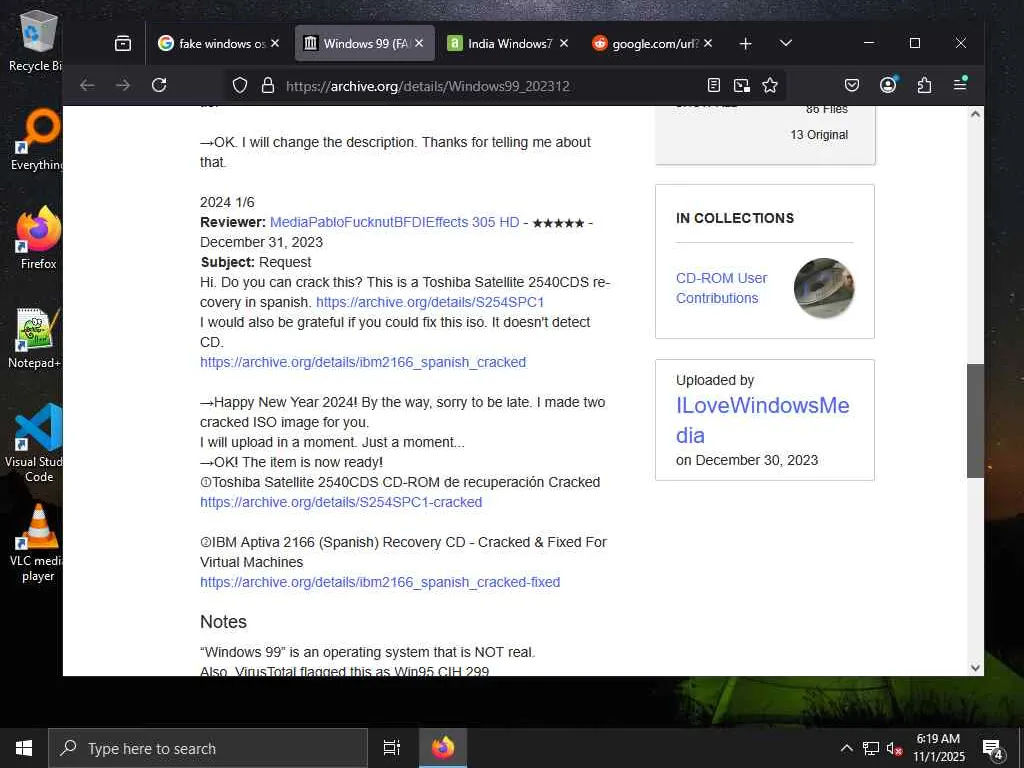
Task: Open ibm2166_spanish_cracked-fixed link
Action: 380,582
